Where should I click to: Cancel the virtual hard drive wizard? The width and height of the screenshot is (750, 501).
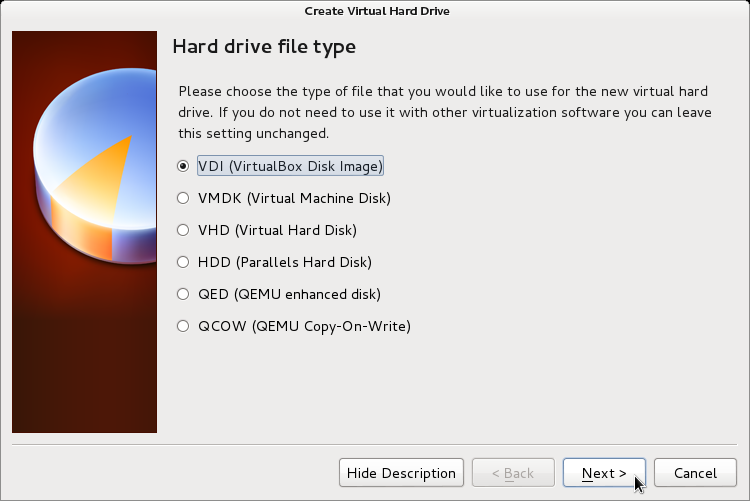(x=695, y=473)
